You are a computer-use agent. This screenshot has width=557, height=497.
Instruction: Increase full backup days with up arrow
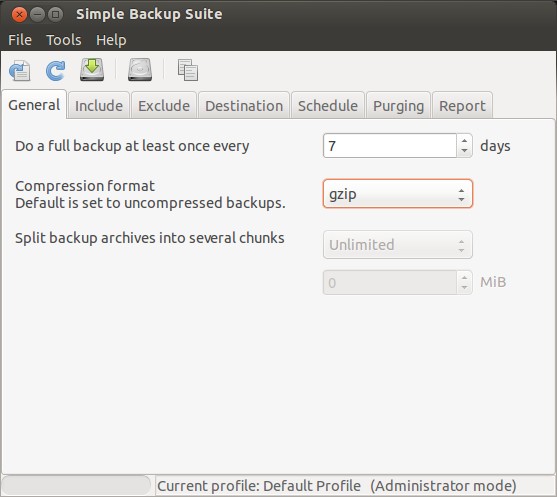pyautogui.click(x=464, y=140)
